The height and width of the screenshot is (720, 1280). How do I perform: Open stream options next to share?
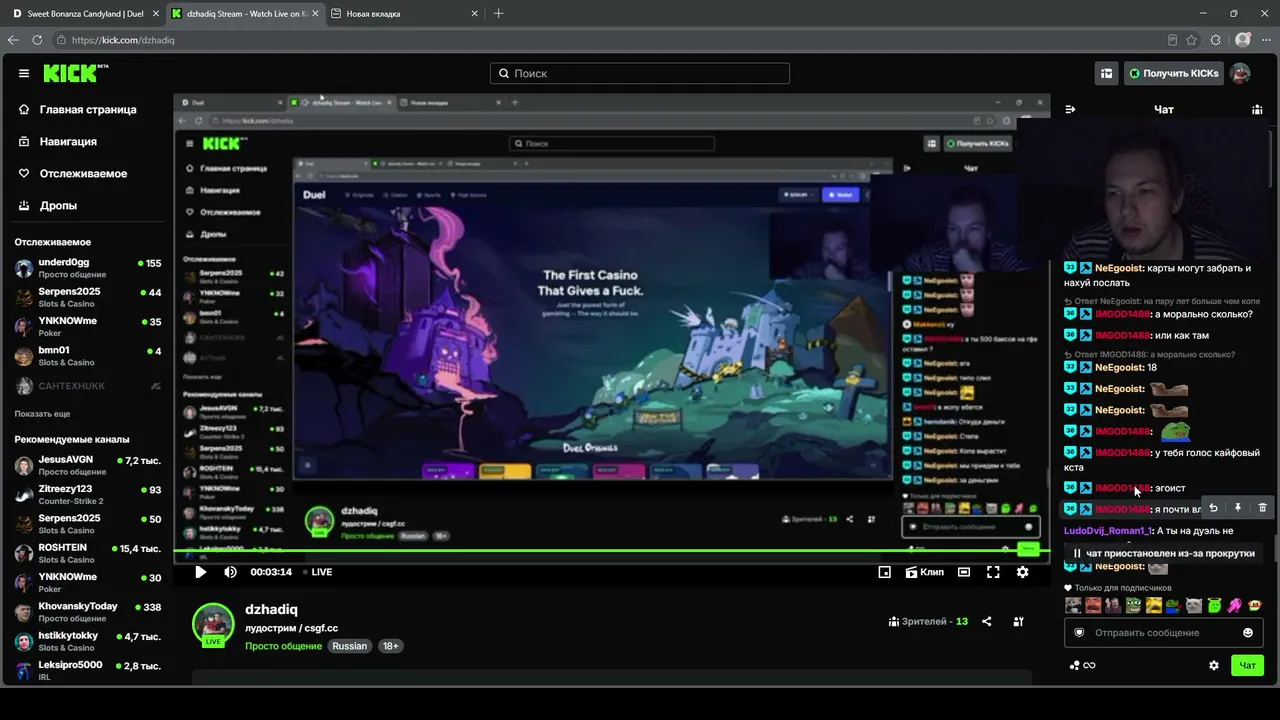tap(1018, 621)
